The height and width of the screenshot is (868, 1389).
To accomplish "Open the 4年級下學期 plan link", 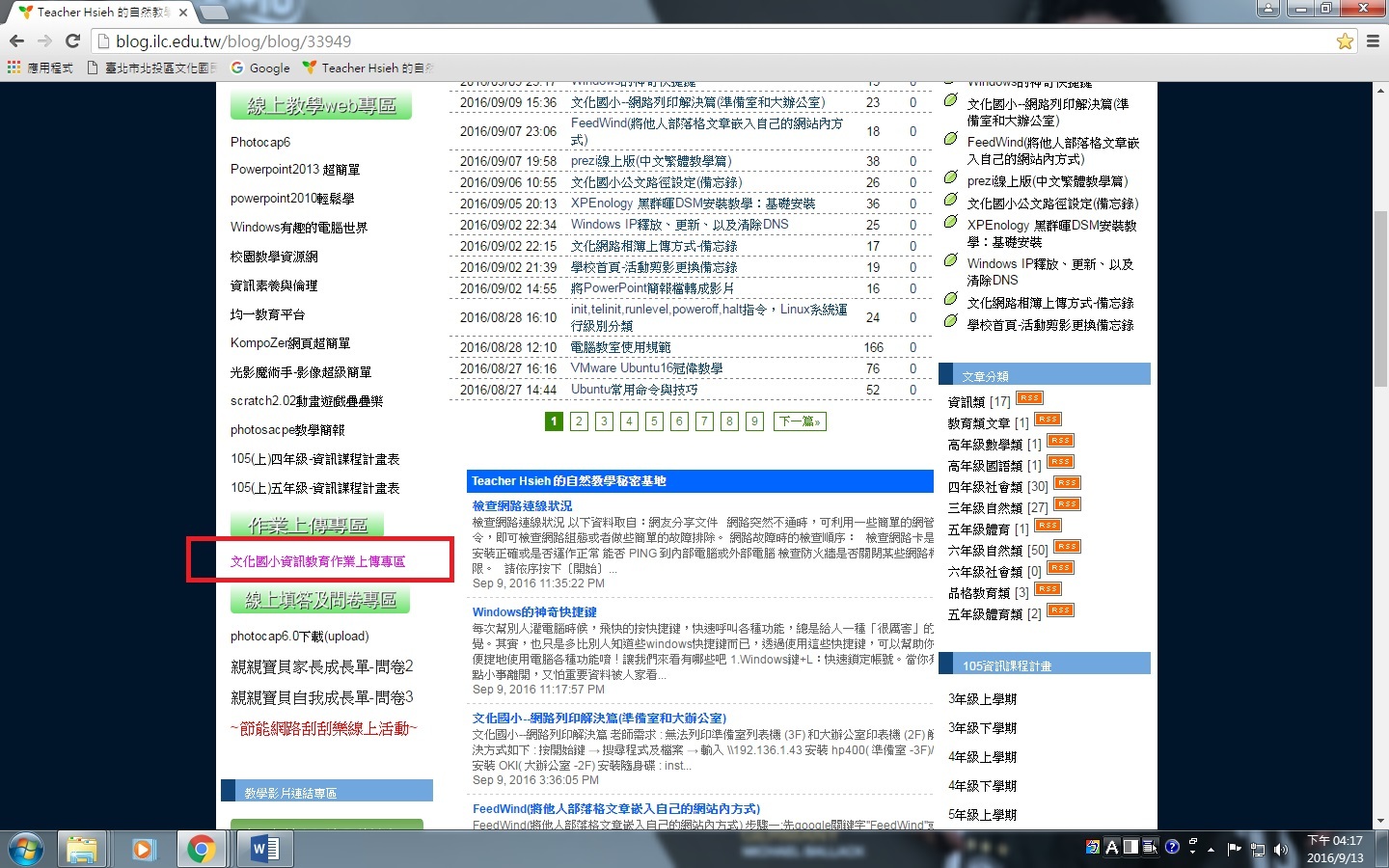I will click(x=982, y=786).
